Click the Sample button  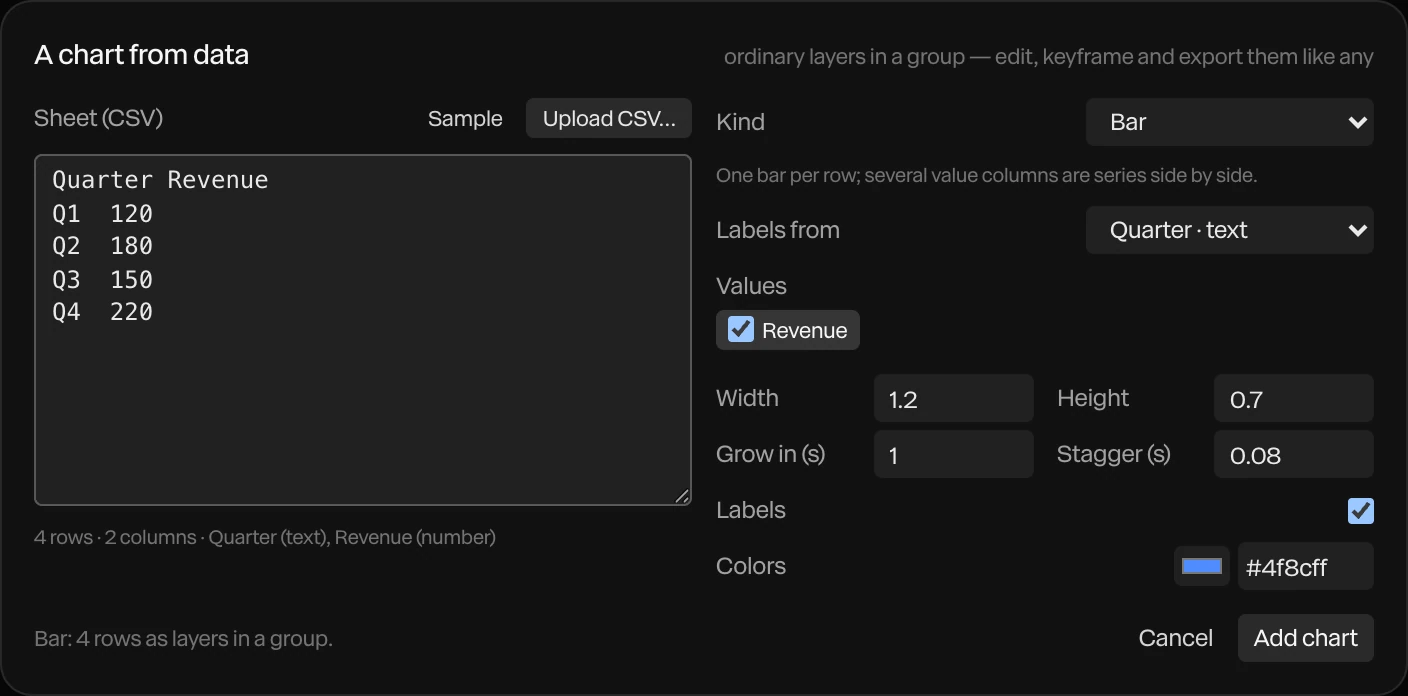click(x=465, y=118)
